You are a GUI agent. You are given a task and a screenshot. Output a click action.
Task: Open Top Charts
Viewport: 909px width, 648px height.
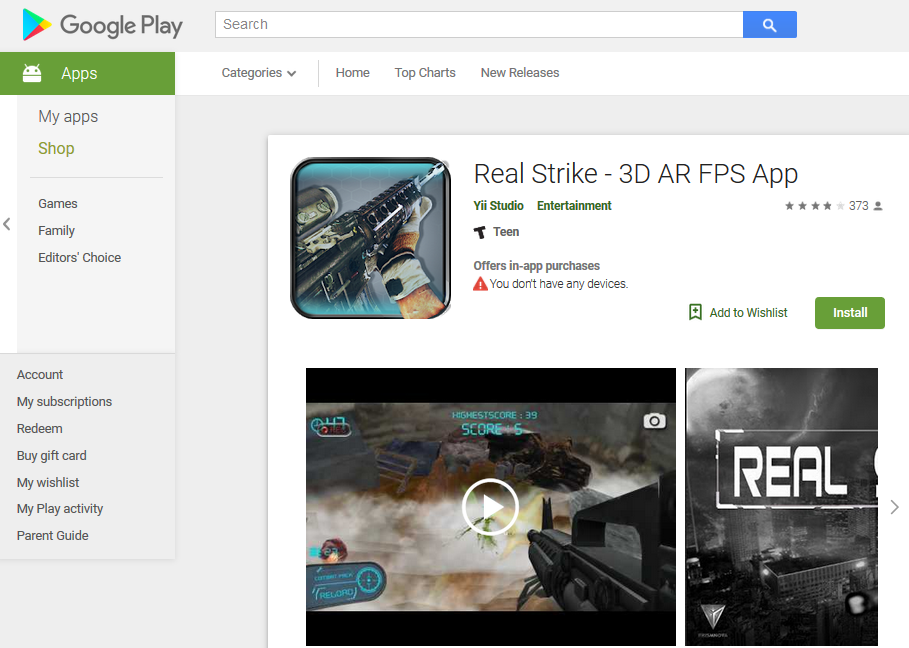[425, 73]
